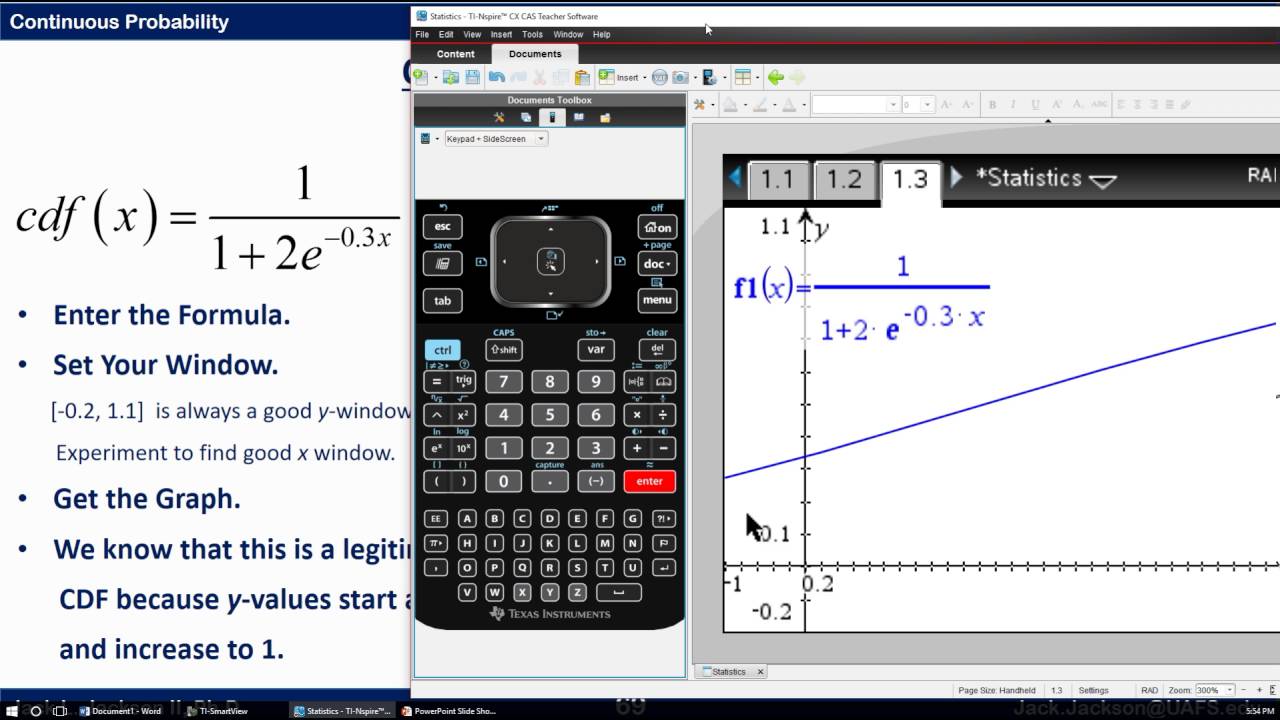This screenshot has width=1280, height=720.
Task: Open the Keypad + SideScreen dropdown
Action: point(496,139)
